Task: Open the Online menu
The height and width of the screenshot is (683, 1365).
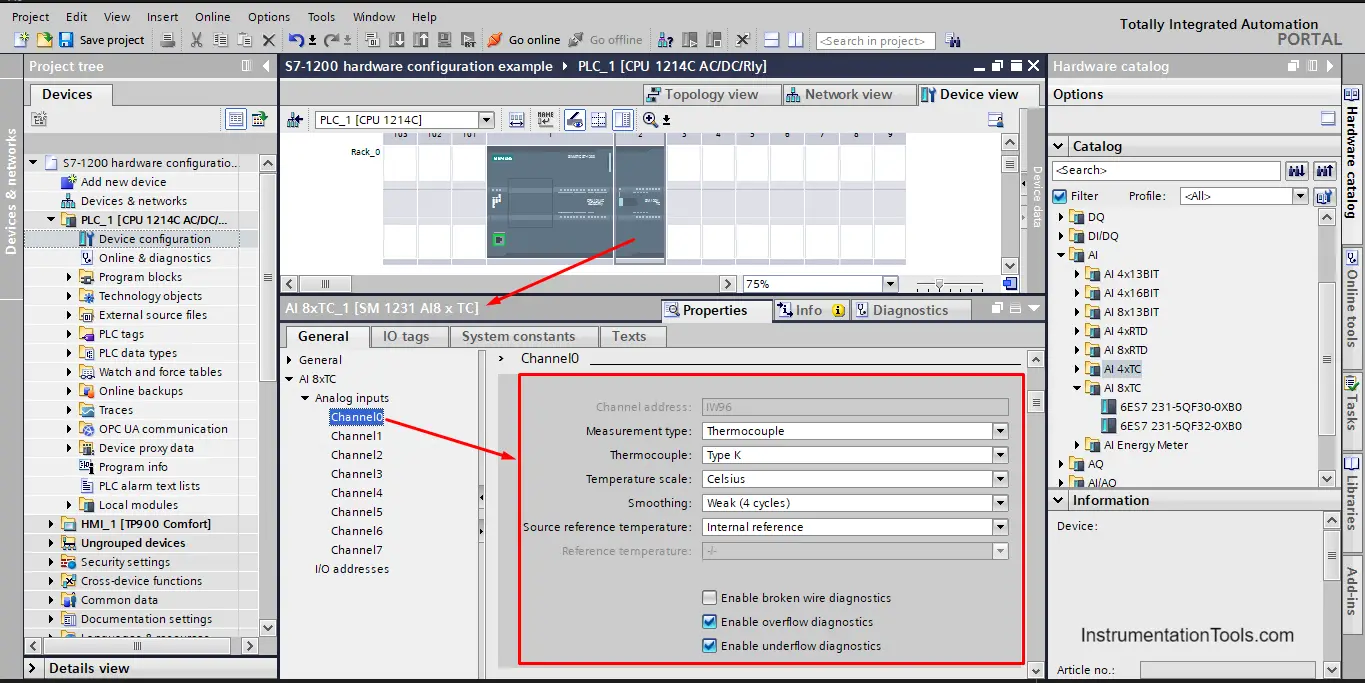Action: 212,16
